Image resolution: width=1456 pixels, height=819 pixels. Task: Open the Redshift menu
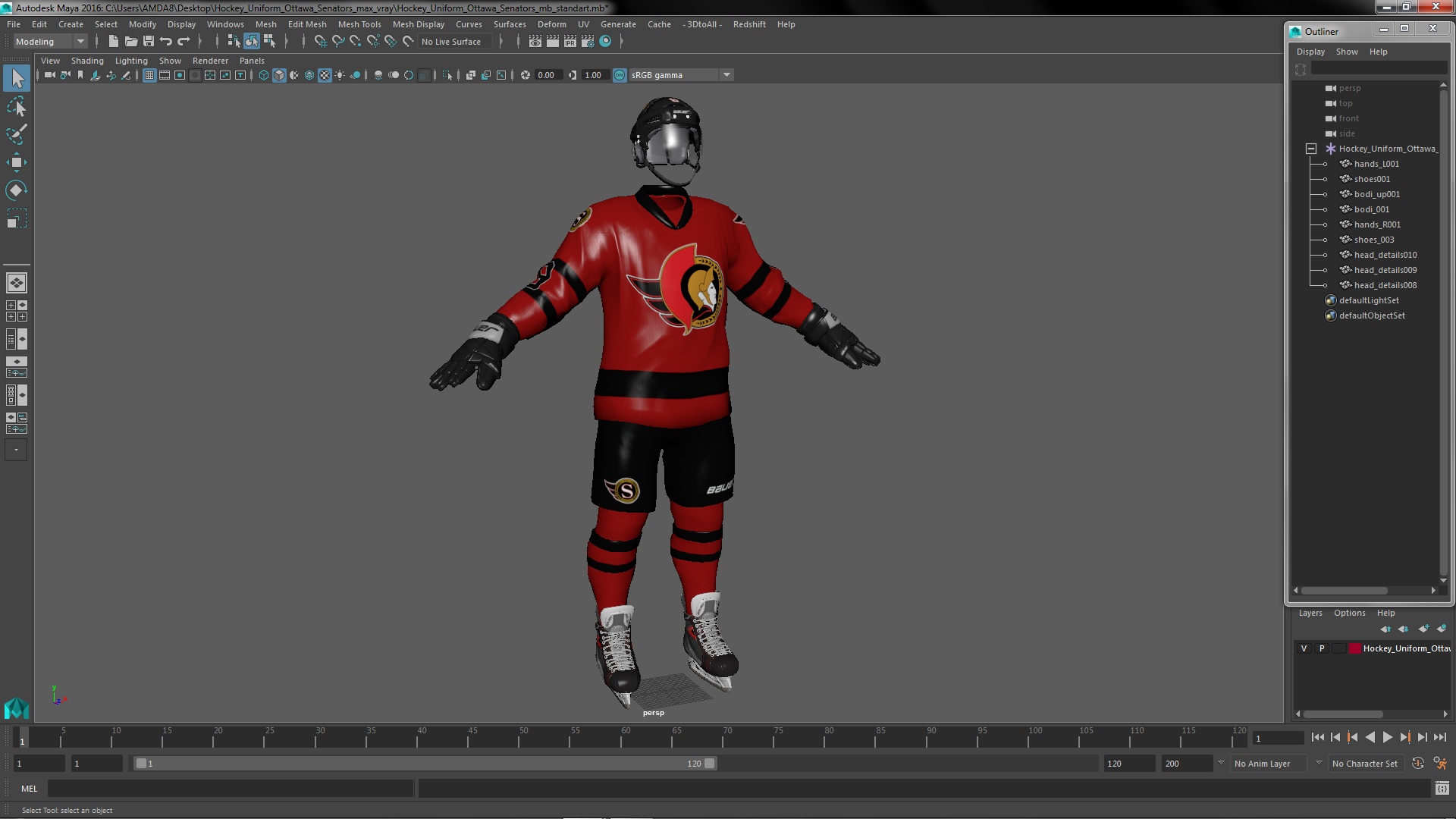tap(749, 24)
